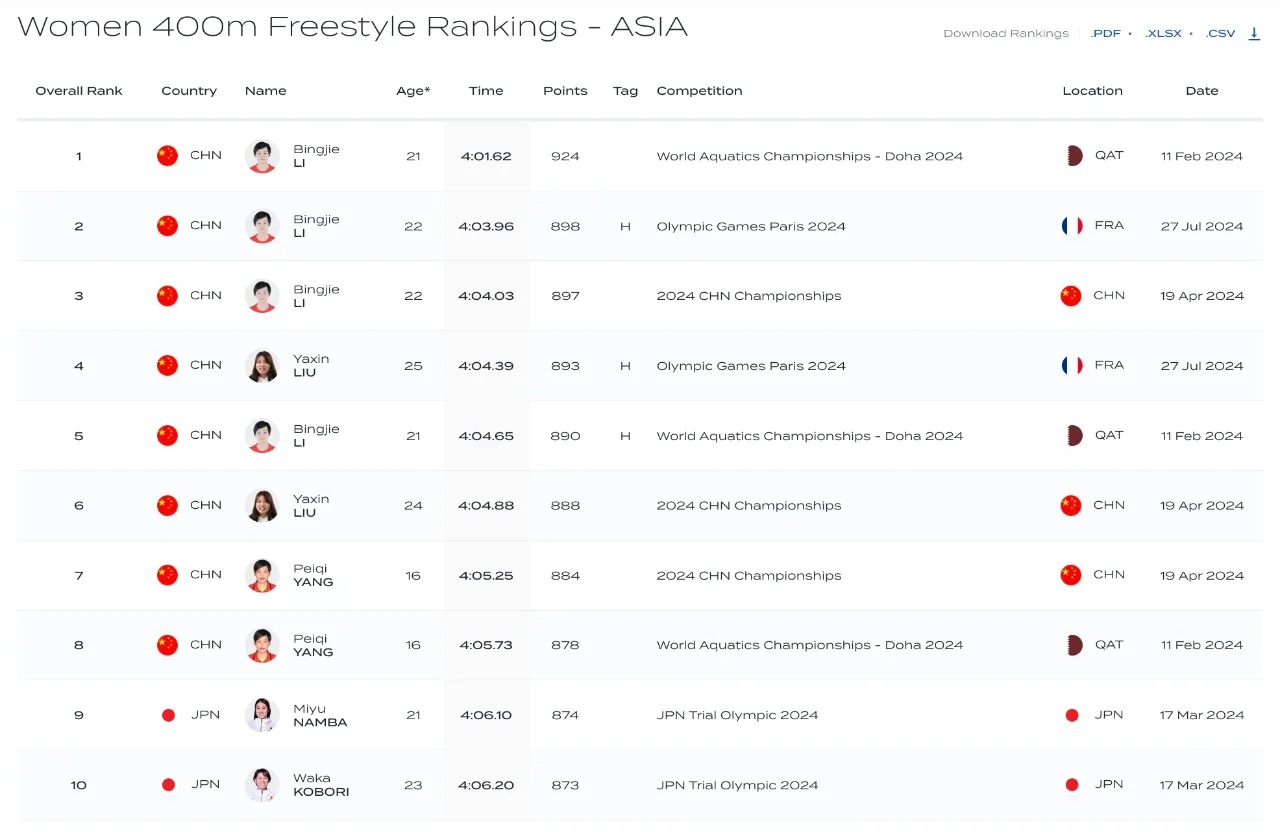Image resolution: width=1280 pixels, height=832 pixels.
Task: Click the Location column header
Action: [1092, 91]
